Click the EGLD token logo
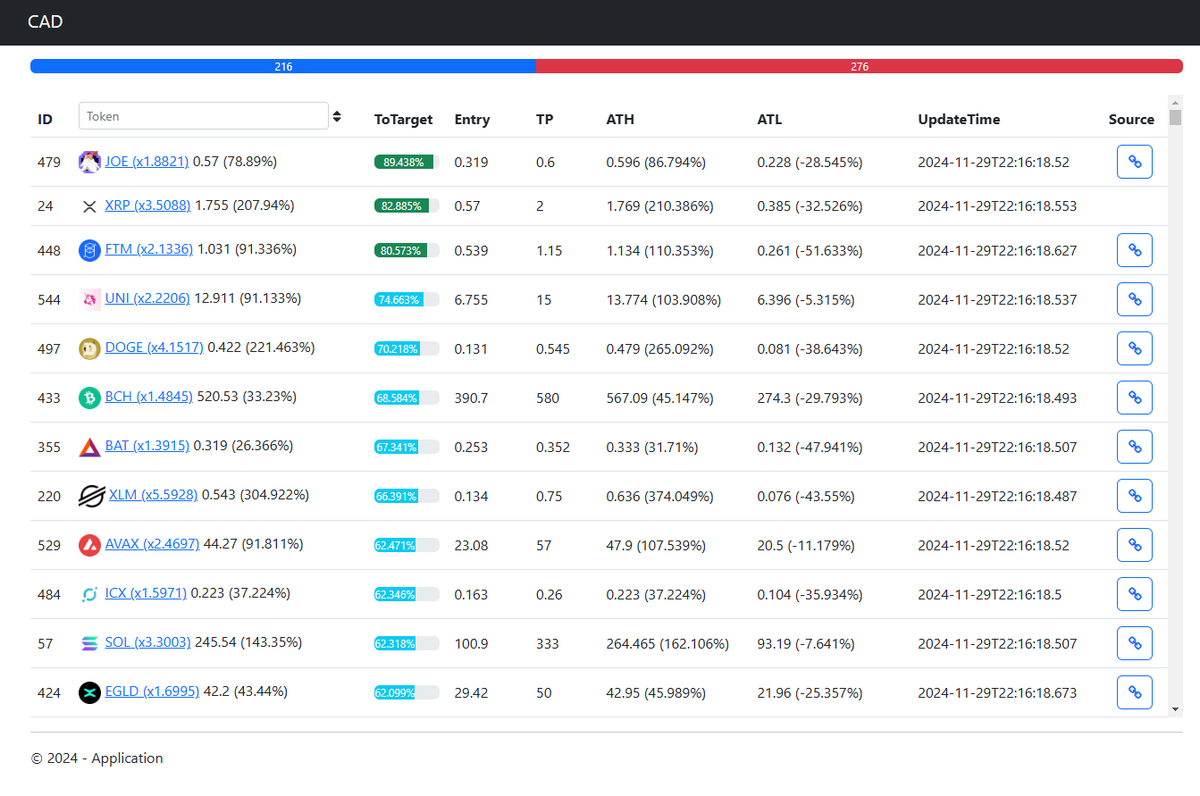This screenshot has height=796, width=1200. click(x=90, y=692)
